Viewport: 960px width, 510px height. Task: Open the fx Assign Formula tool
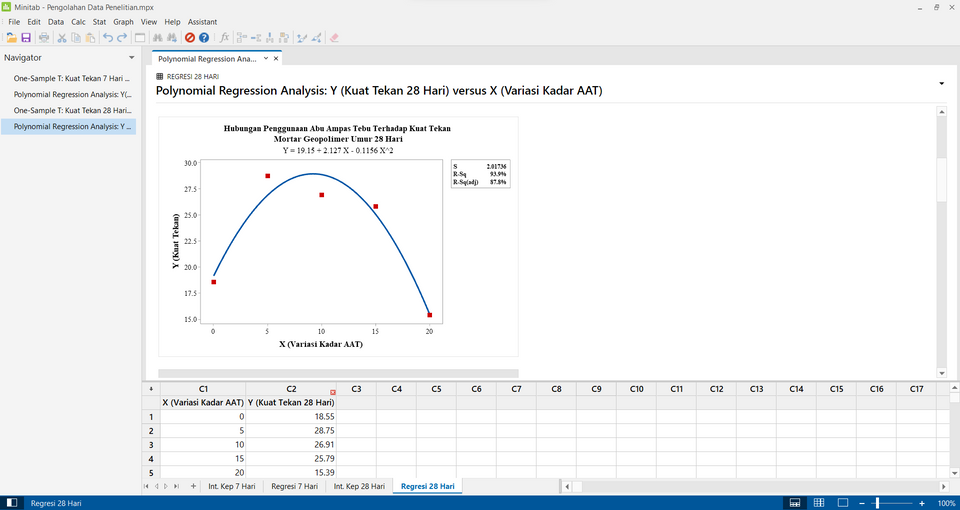click(224, 38)
